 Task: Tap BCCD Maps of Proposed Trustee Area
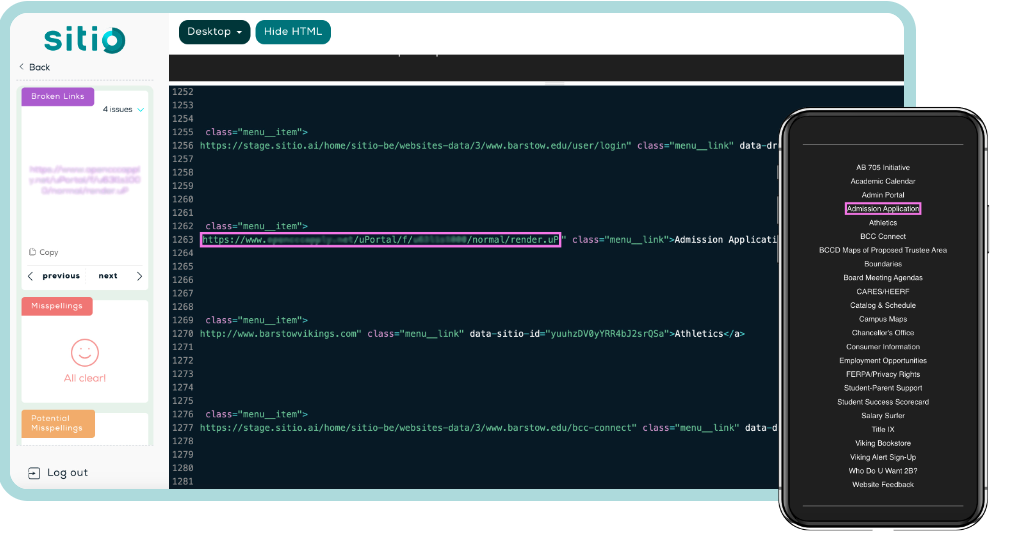click(x=883, y=250)
